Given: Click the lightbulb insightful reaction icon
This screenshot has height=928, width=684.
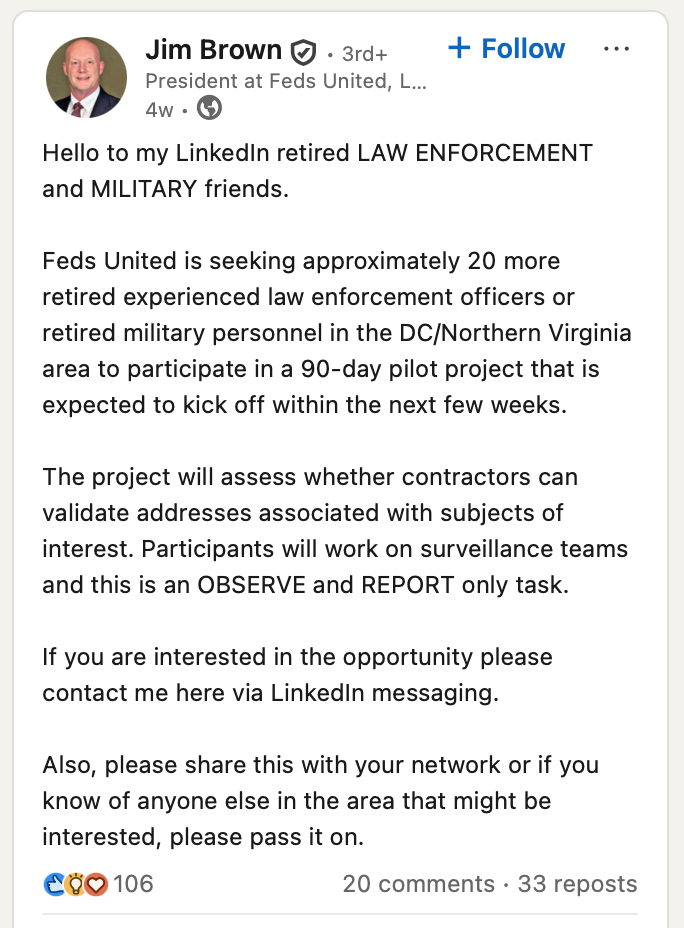Looking at the screenshot, I should (75, 884).
